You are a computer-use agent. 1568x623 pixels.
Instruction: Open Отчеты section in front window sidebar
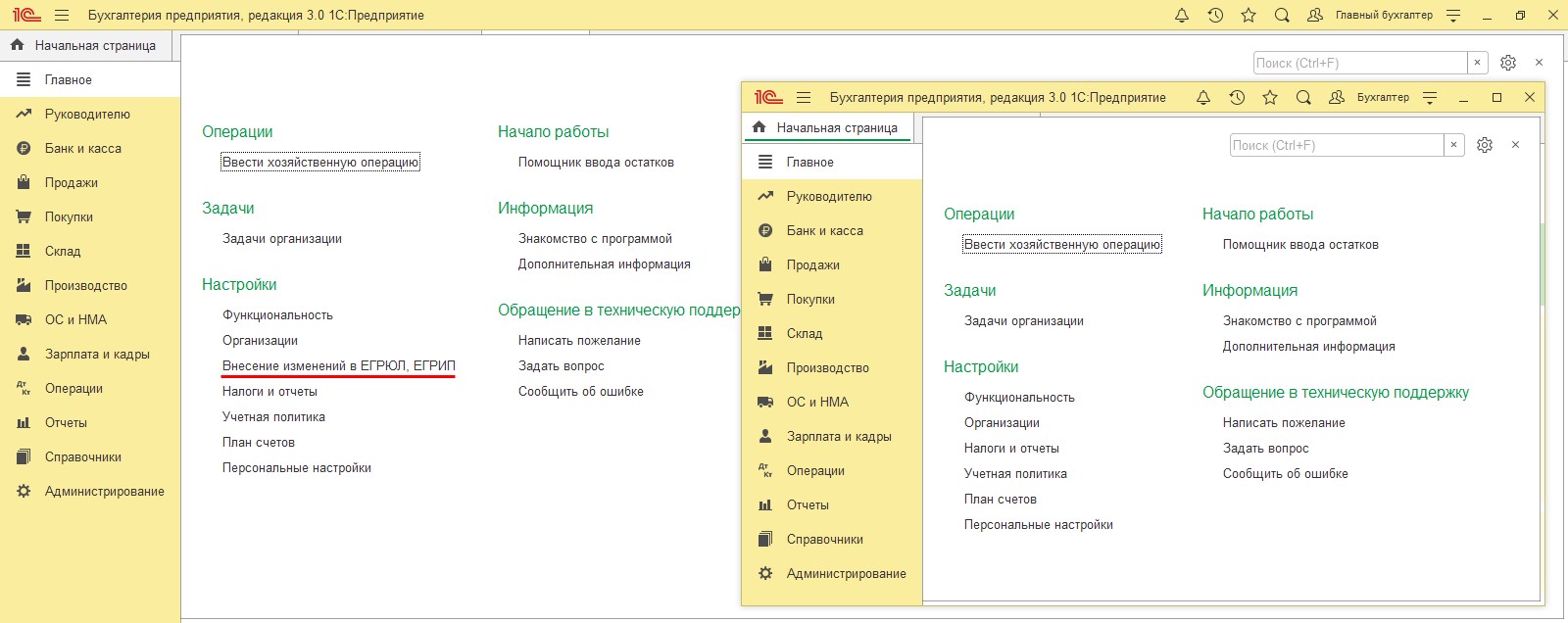point(832,504)
